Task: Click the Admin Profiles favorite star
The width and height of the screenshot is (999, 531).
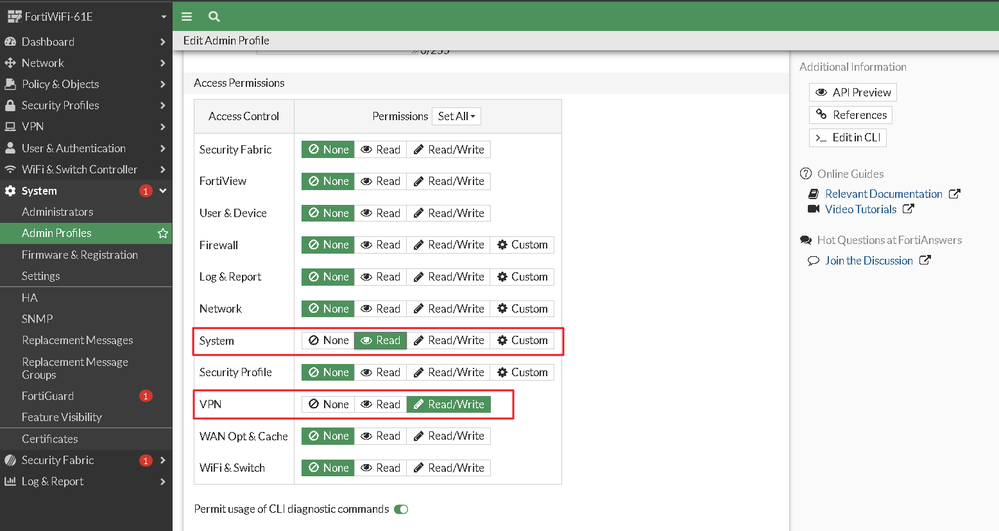Action: tap(163, 233)
